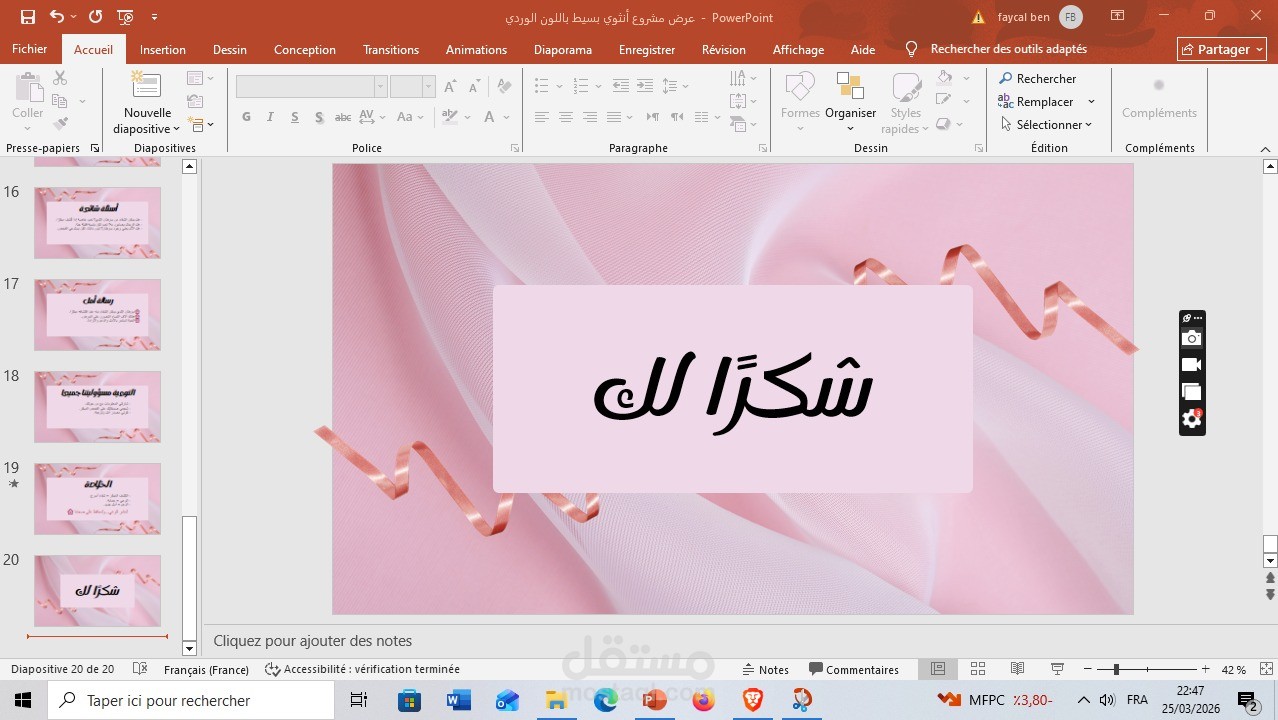Toggle underline formatting with the S button

coord(295,117)
